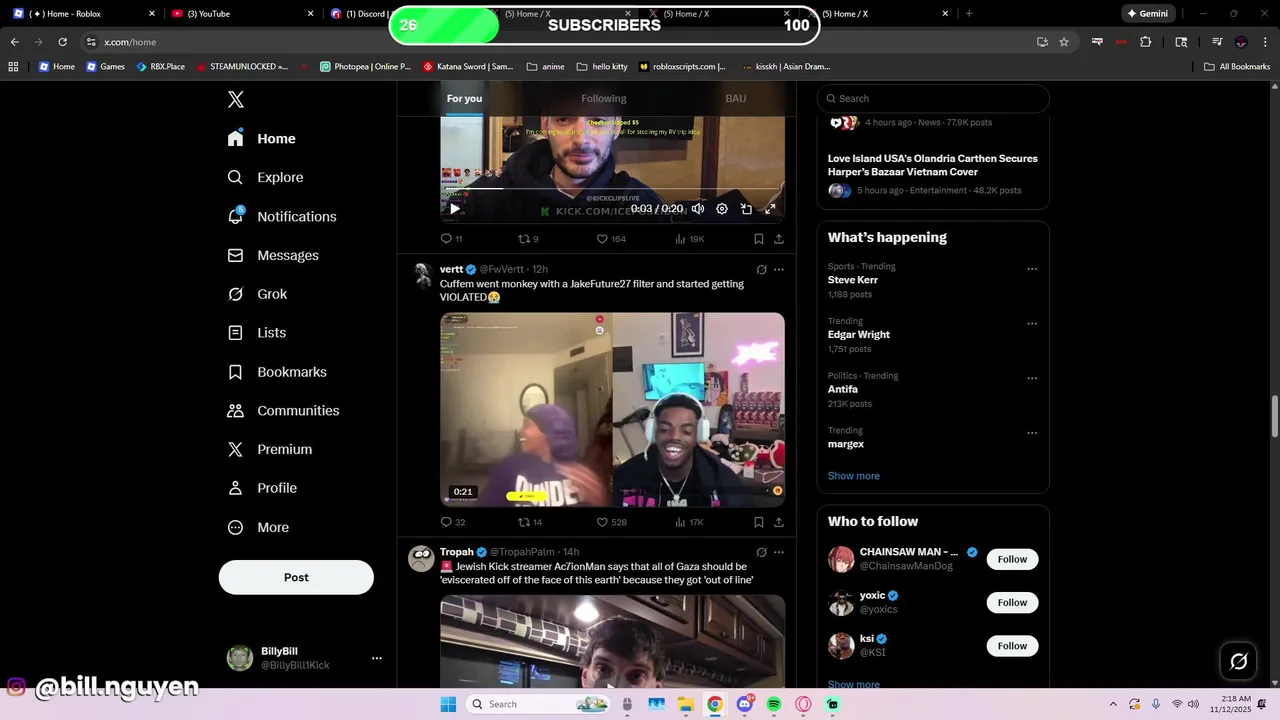The height and width of the screenshot is (720, 1280).
Task: Click the Bookmarks sidebar icon
Action: 236,372
